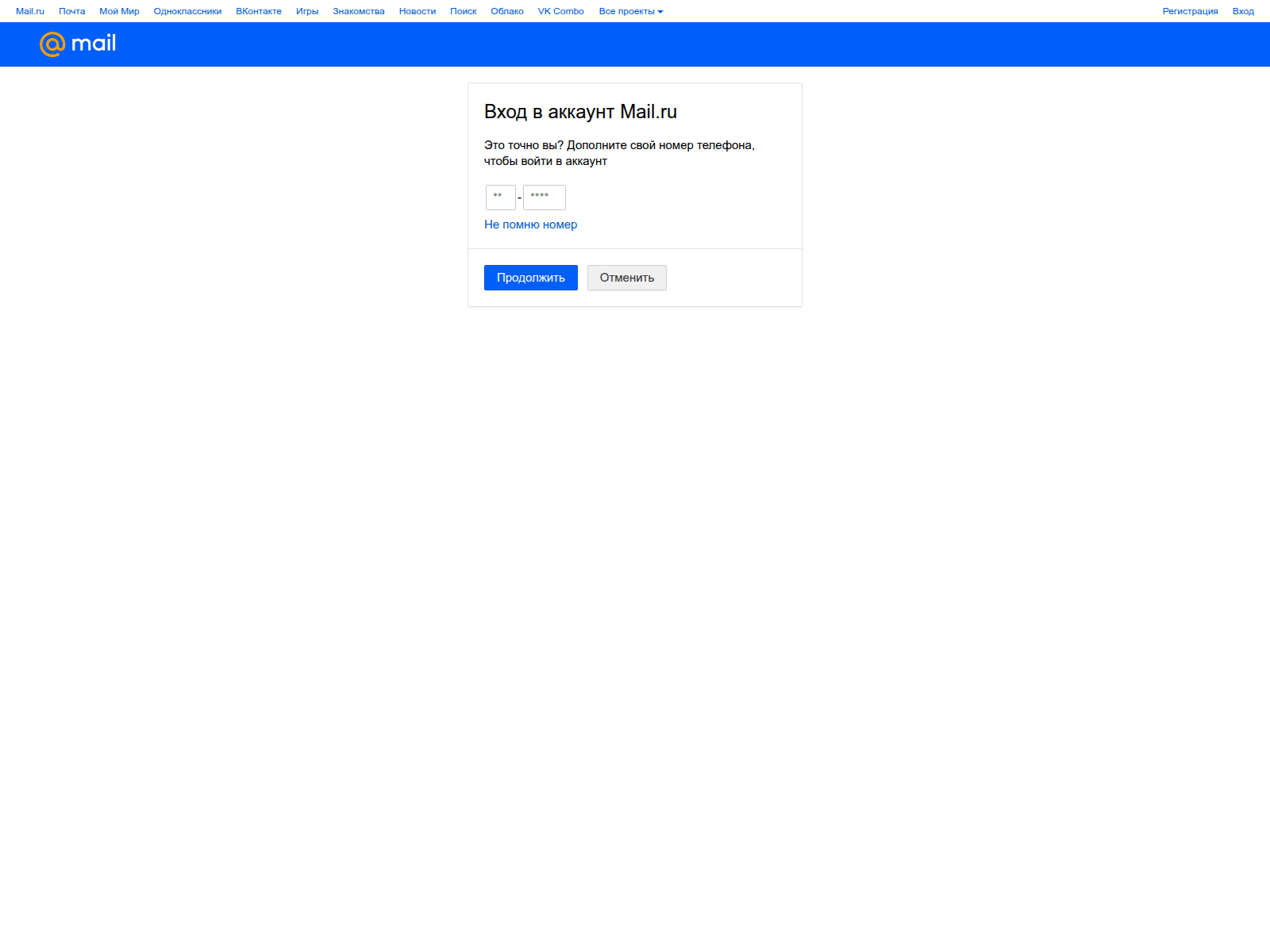Open Одноклассники link
This screenshot has height=952, width=1270.
pos(187,11)
